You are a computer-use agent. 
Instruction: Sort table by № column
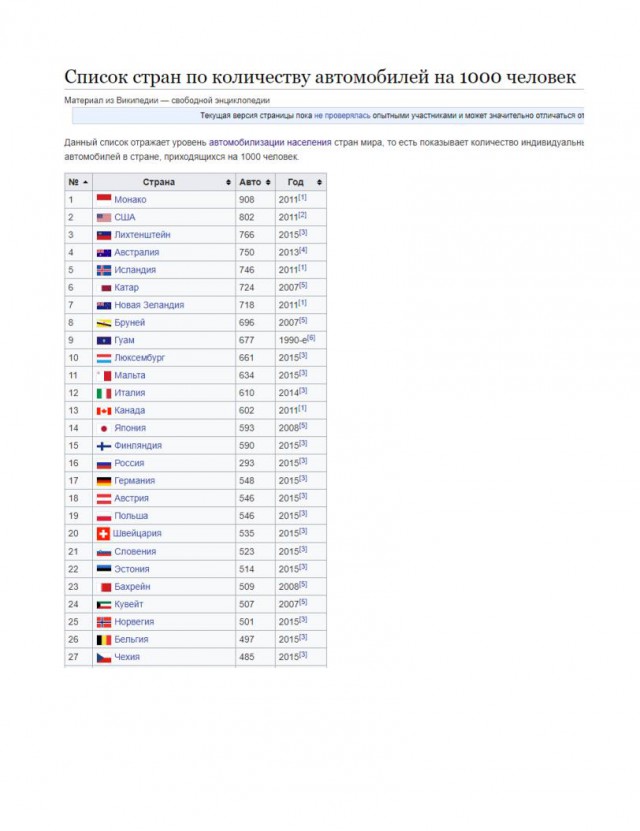(78, 182)
